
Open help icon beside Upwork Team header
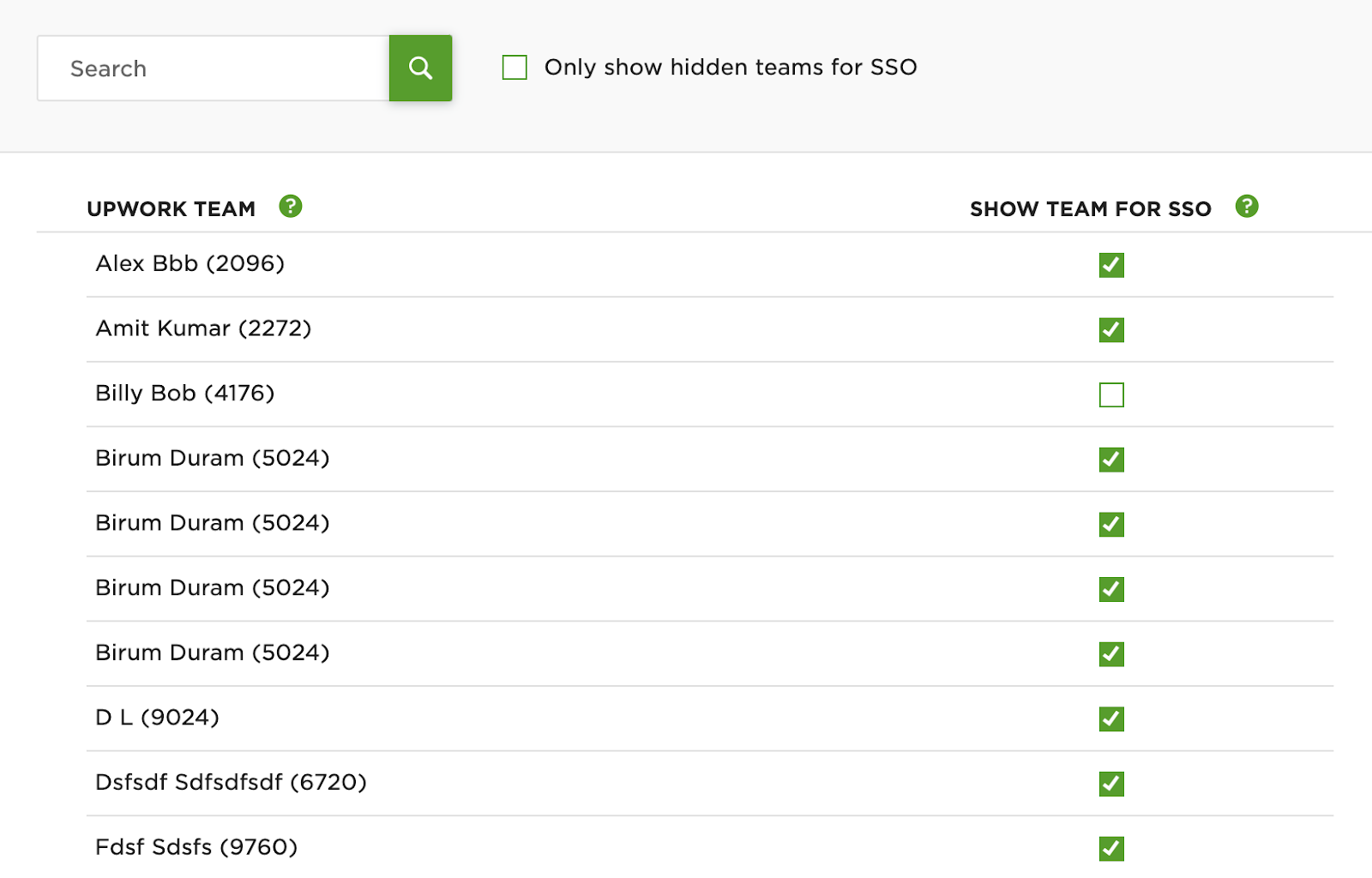(x=291, y=207)
